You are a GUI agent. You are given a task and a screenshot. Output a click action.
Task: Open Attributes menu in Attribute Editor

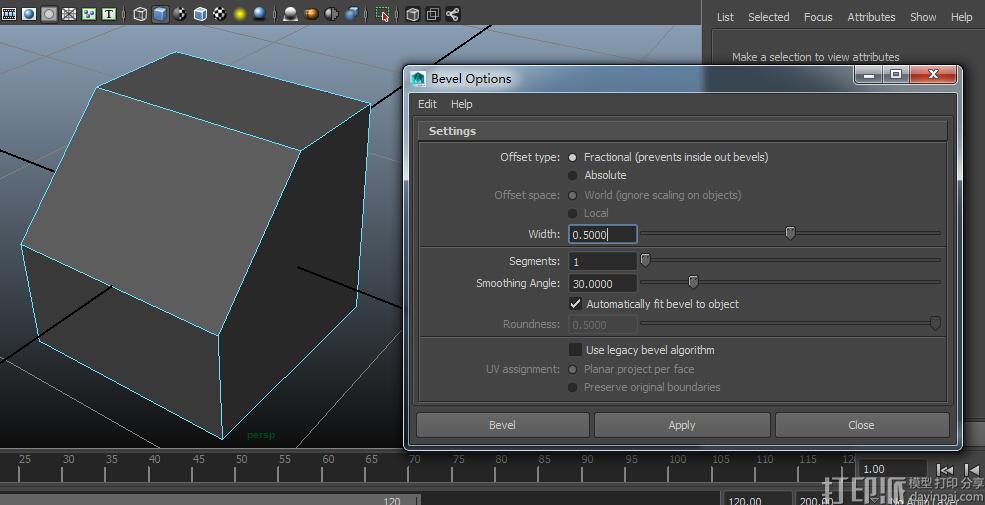(871, 18)
